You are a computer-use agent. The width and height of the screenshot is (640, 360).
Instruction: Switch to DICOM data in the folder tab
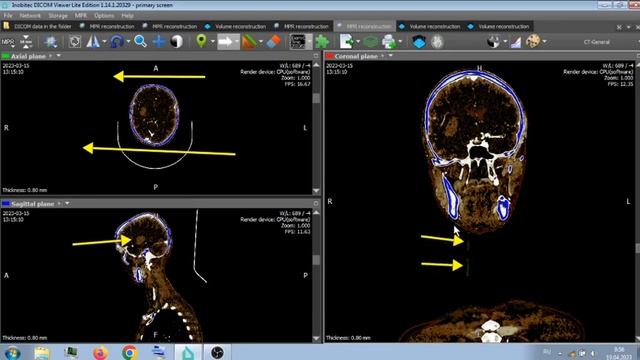pos(38,26)
